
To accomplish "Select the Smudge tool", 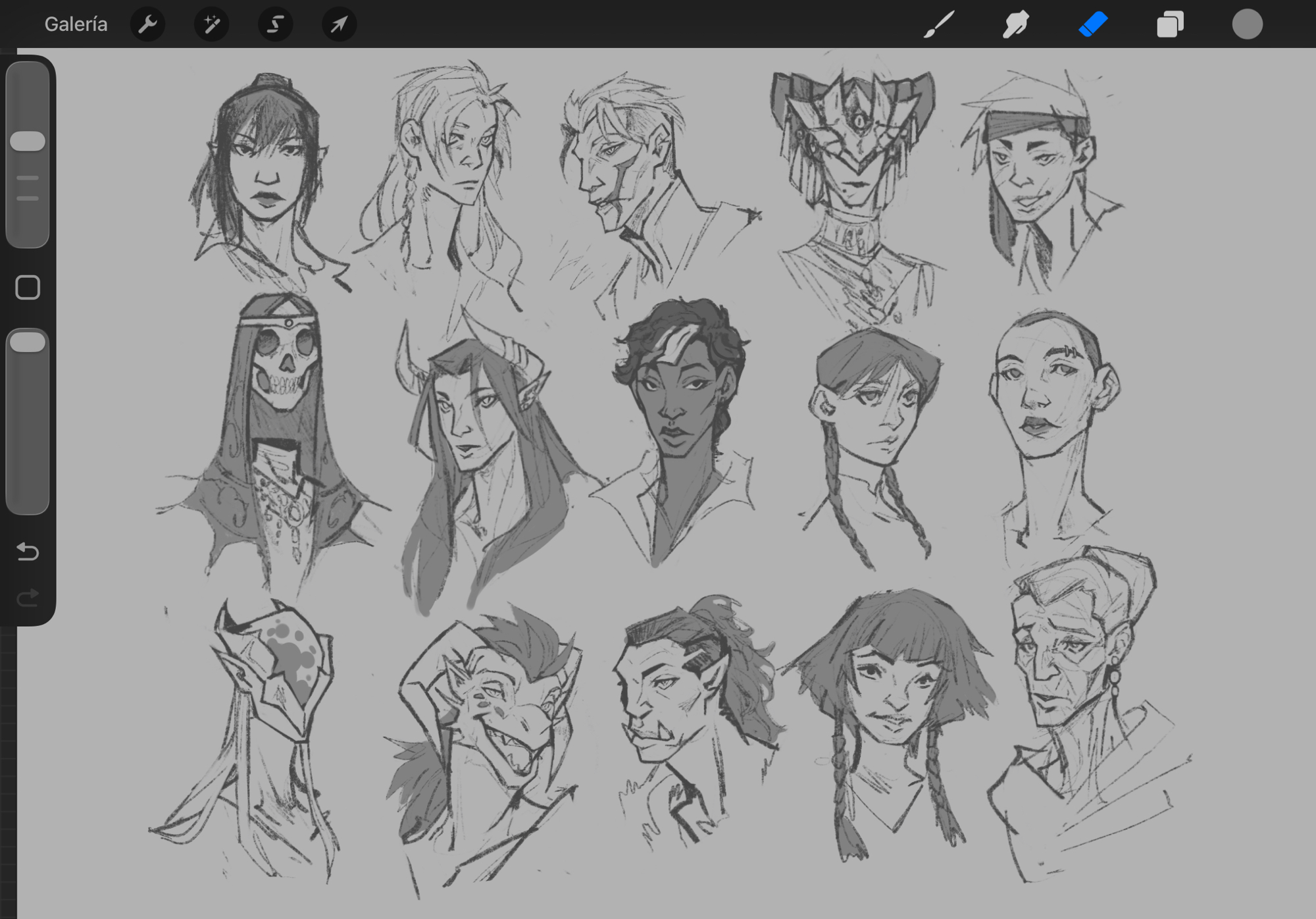I will click(1015, 24).
